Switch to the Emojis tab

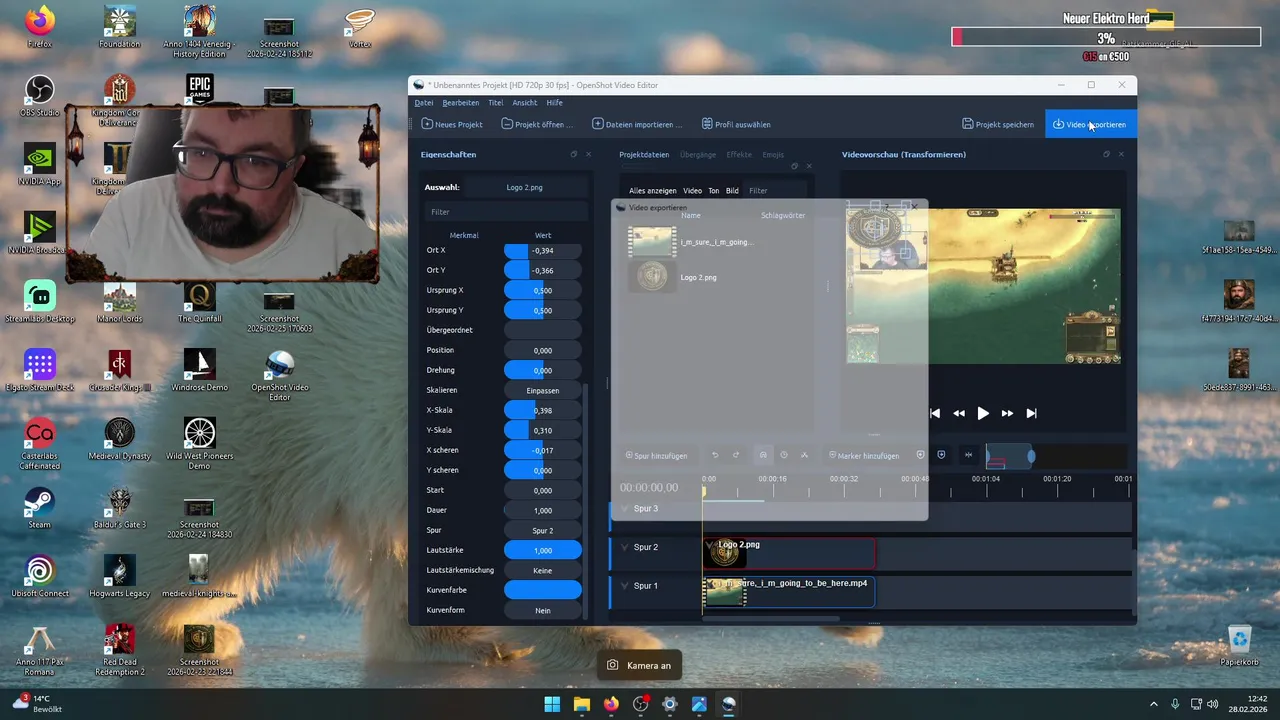click(x=773, y=155)
